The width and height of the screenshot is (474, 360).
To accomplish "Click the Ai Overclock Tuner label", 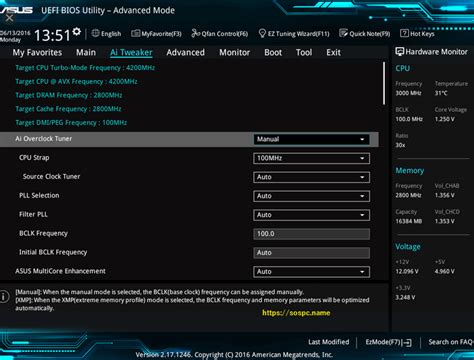I will point(44,139).
